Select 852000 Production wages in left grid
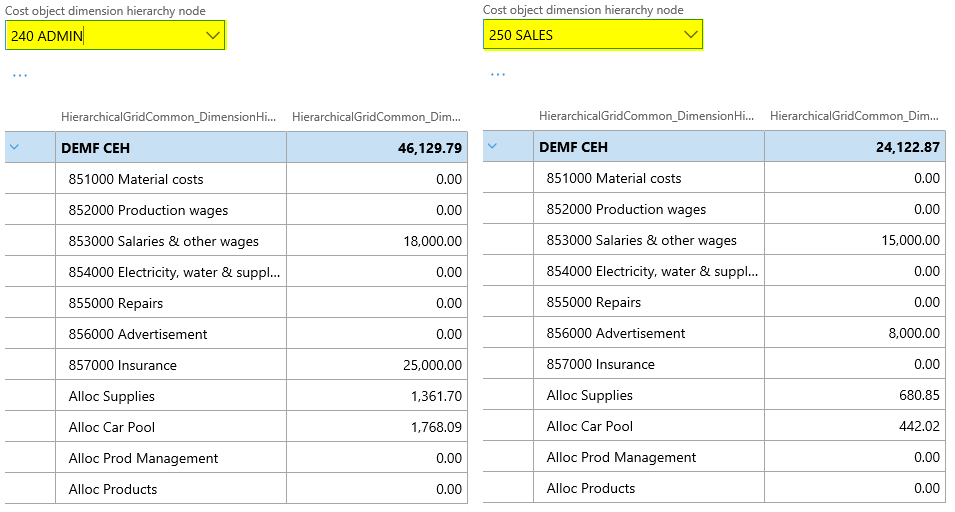This screenshot has width=955, height=512. click(x=148, y=210)
